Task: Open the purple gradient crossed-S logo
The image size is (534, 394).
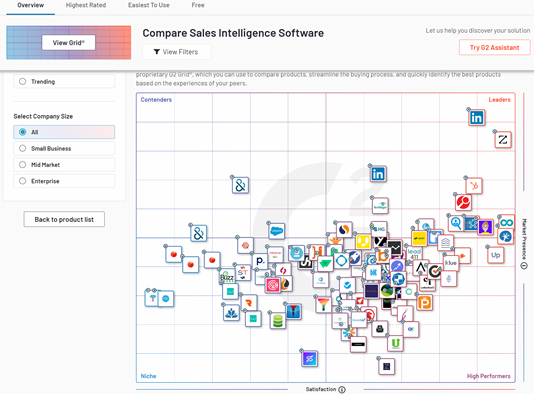Action: (x=310, y=358)
